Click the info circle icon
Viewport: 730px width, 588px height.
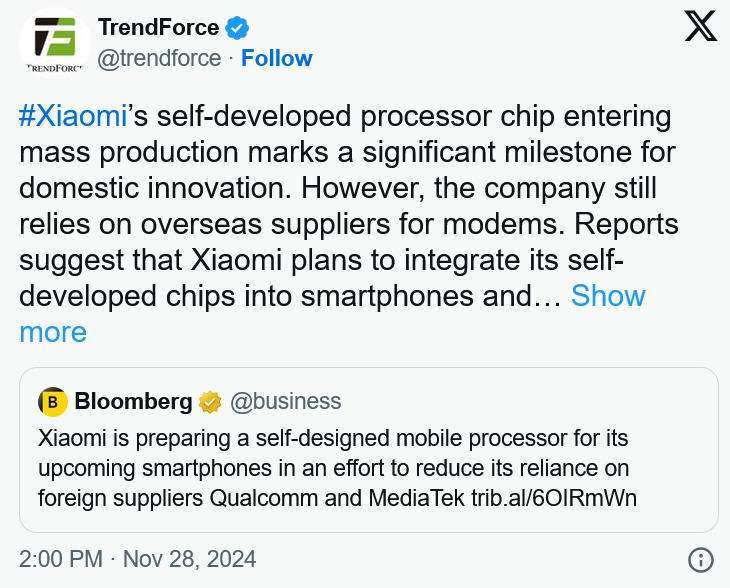pyautogui.click(x=701, y=559)
